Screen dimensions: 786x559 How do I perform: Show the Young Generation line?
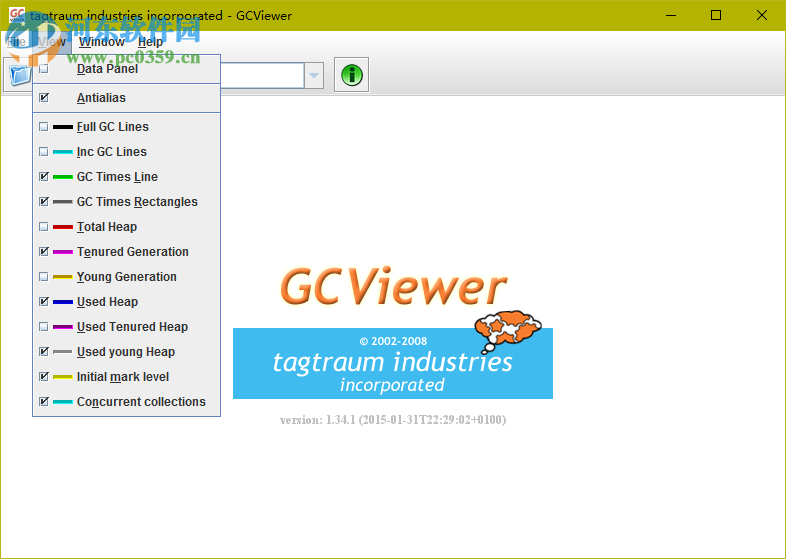[126, 277]
